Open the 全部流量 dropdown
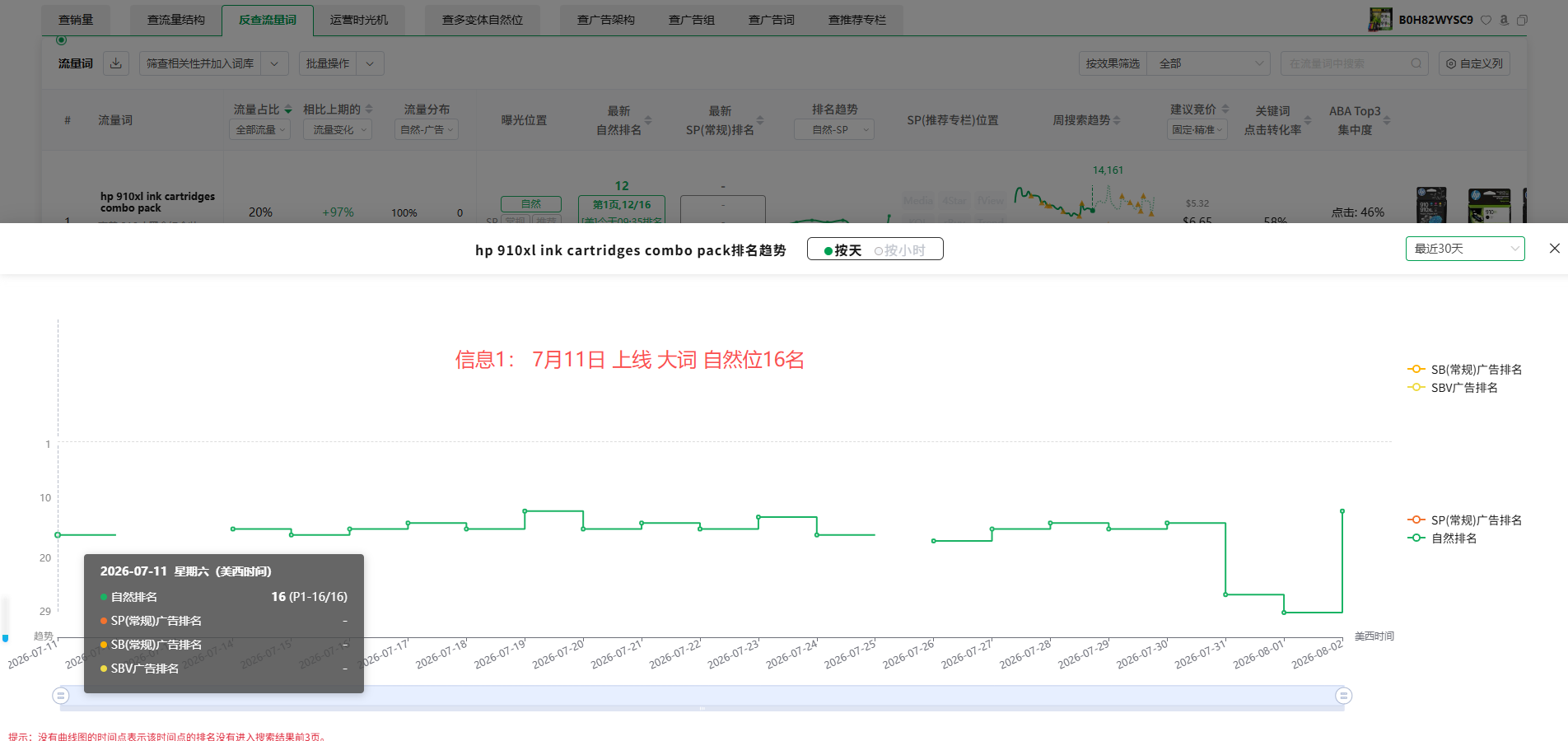This screenshot has height=741, width=1568. click(259, 130)
